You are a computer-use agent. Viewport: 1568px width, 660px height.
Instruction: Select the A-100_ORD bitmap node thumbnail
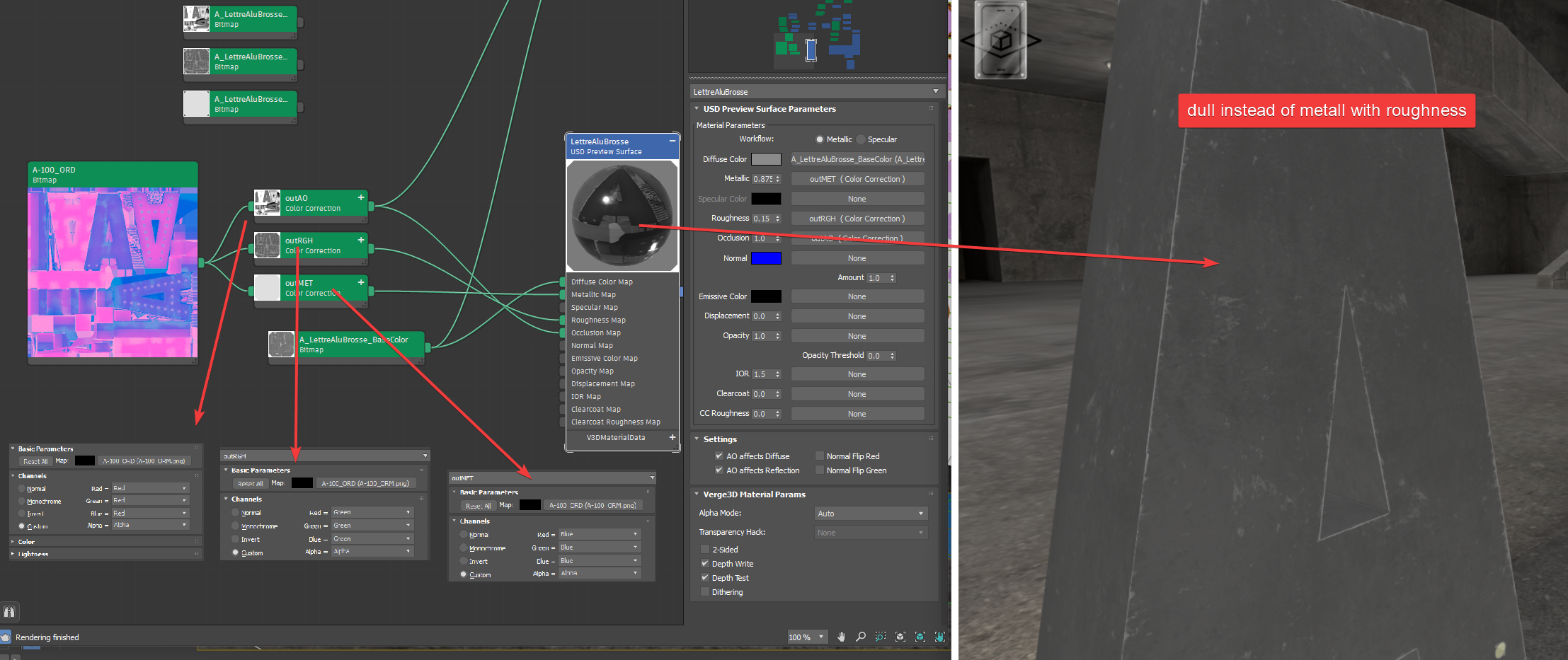pyautogui.click(x=113, y=272)
